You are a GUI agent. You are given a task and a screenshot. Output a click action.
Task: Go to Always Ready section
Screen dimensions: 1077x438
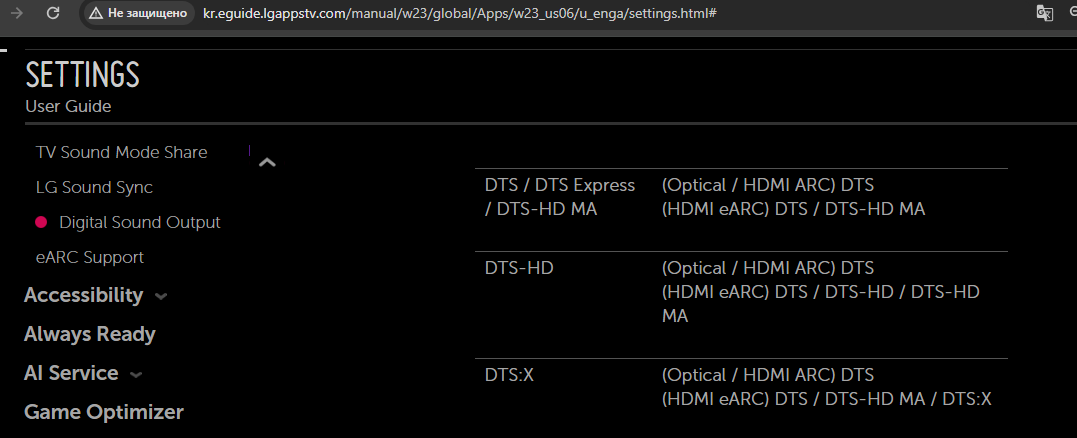pyautogui.click(x=89, y=334)
